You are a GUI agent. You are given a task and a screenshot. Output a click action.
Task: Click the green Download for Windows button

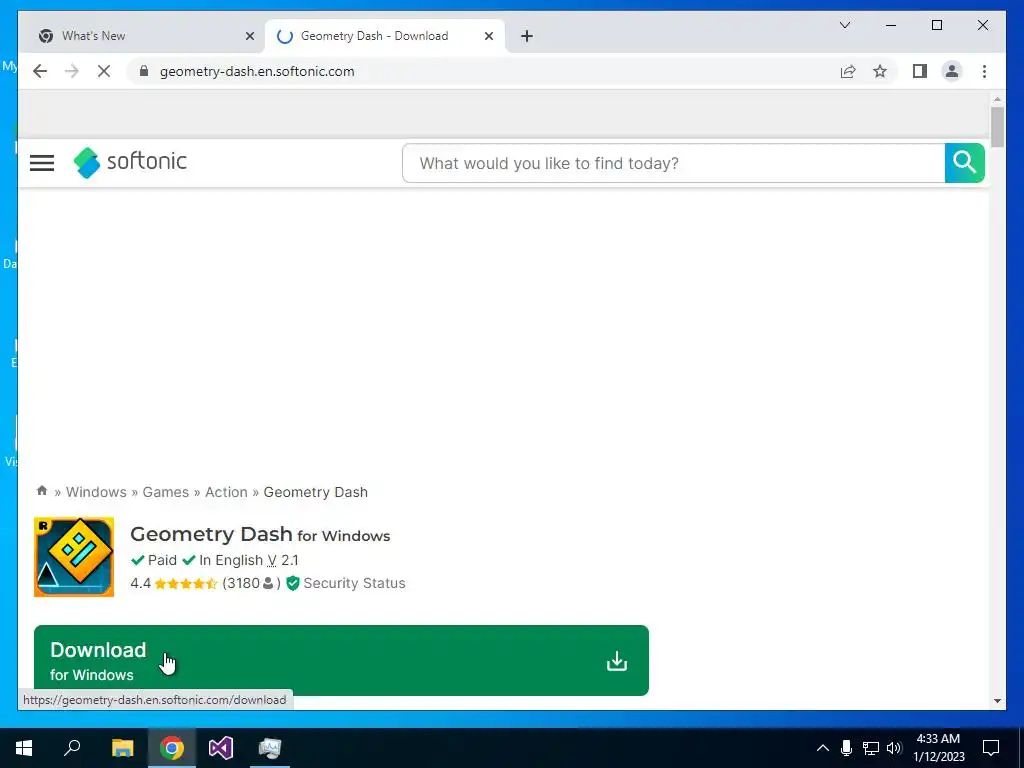point(341,660)
